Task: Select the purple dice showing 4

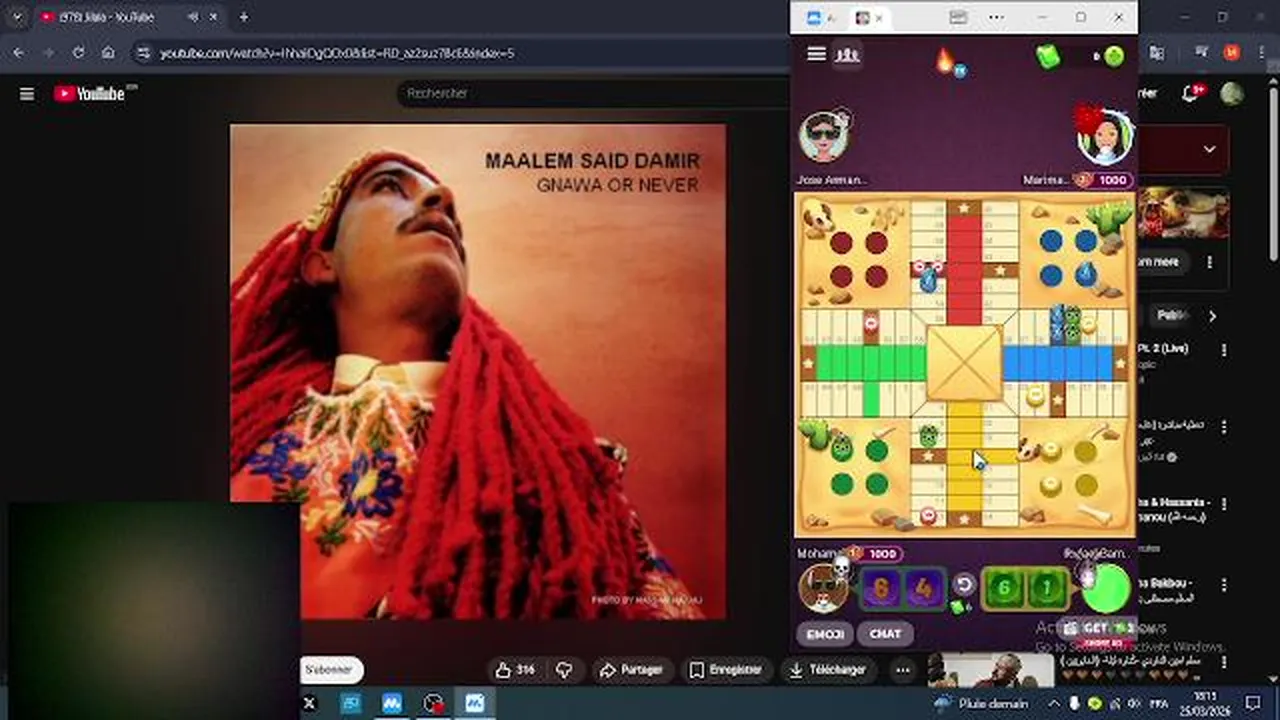Action: pyautogui.click(x=924, y=589)
